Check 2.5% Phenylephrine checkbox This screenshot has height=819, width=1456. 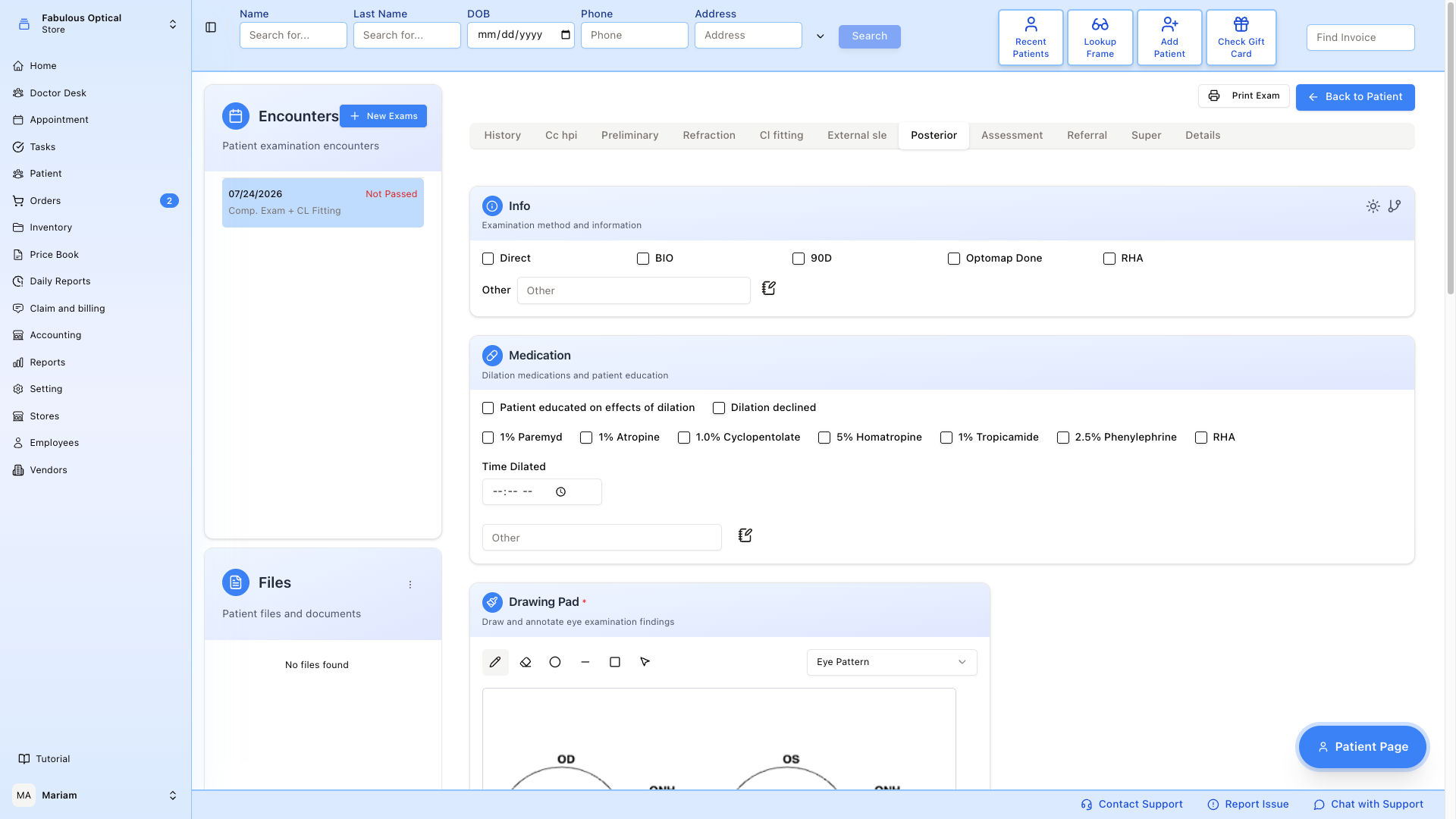click(1063, 438)
